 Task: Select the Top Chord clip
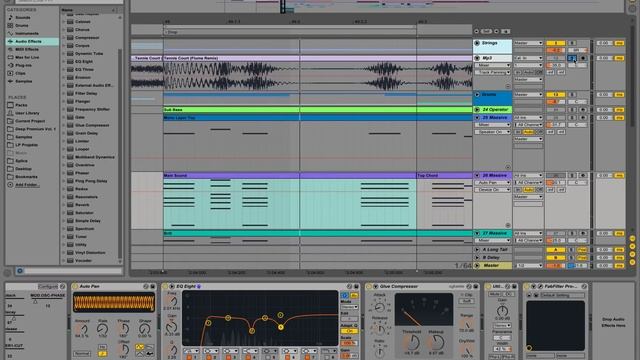(444, 175)
